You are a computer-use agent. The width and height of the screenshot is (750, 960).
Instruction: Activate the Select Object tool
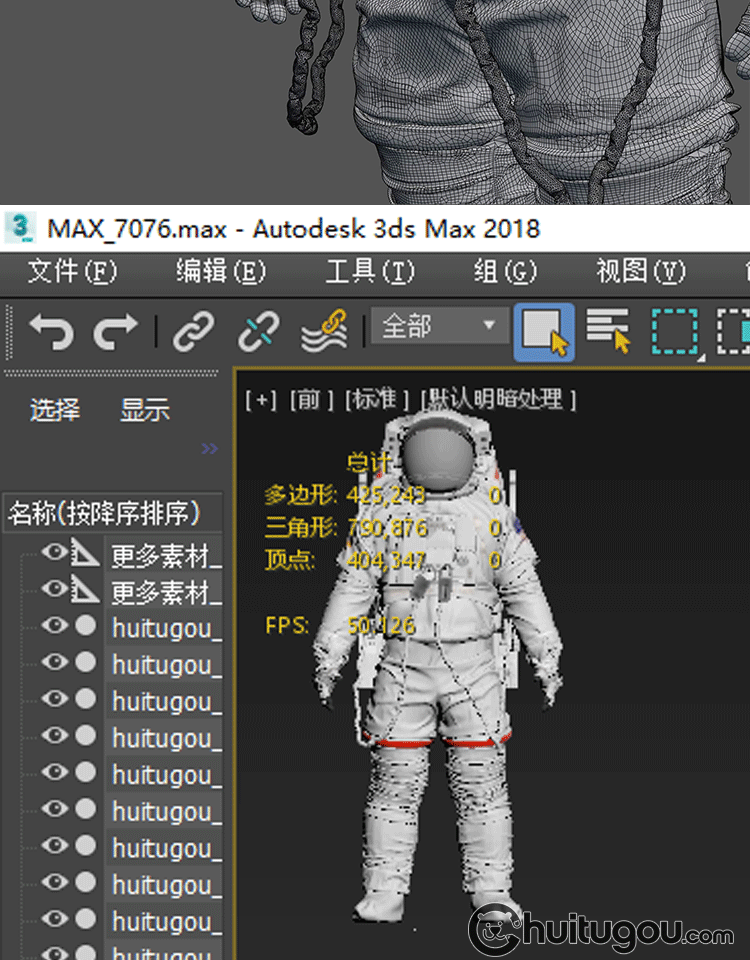pyautogui.click(x=544, y=332)
